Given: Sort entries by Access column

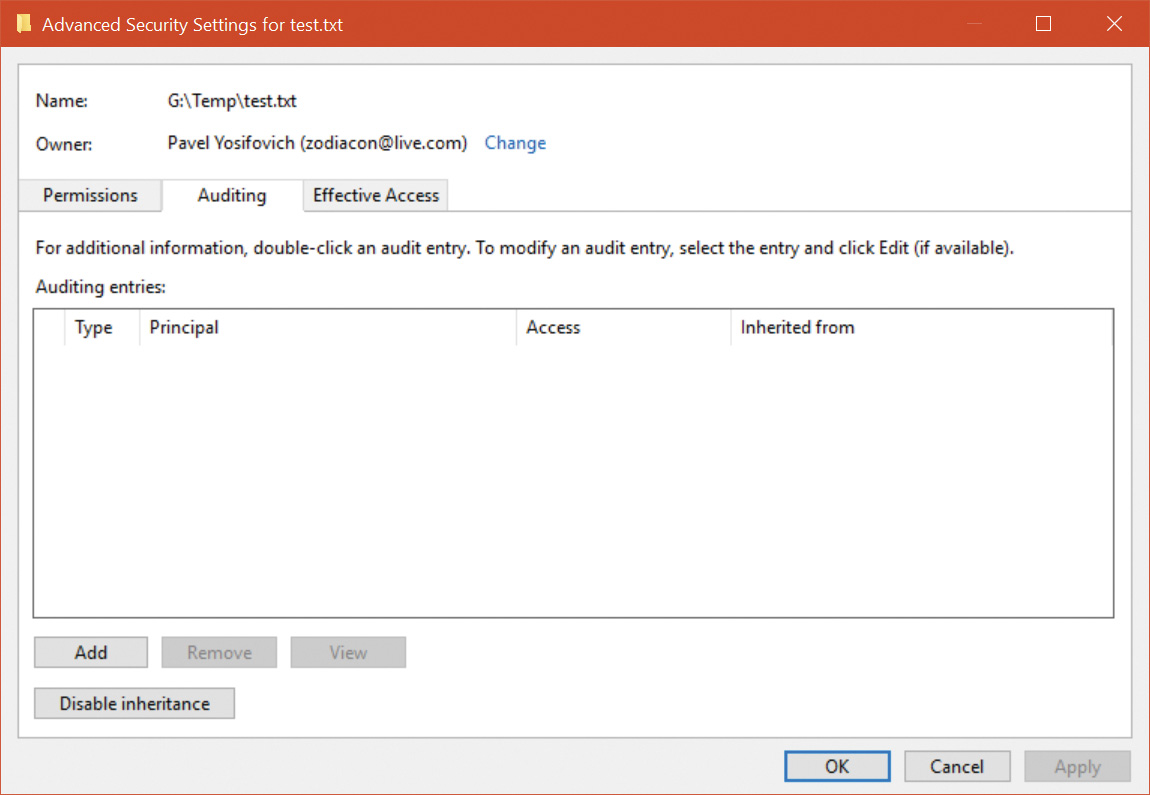Looking at the screenshot, I should click(x=553, y=327).
